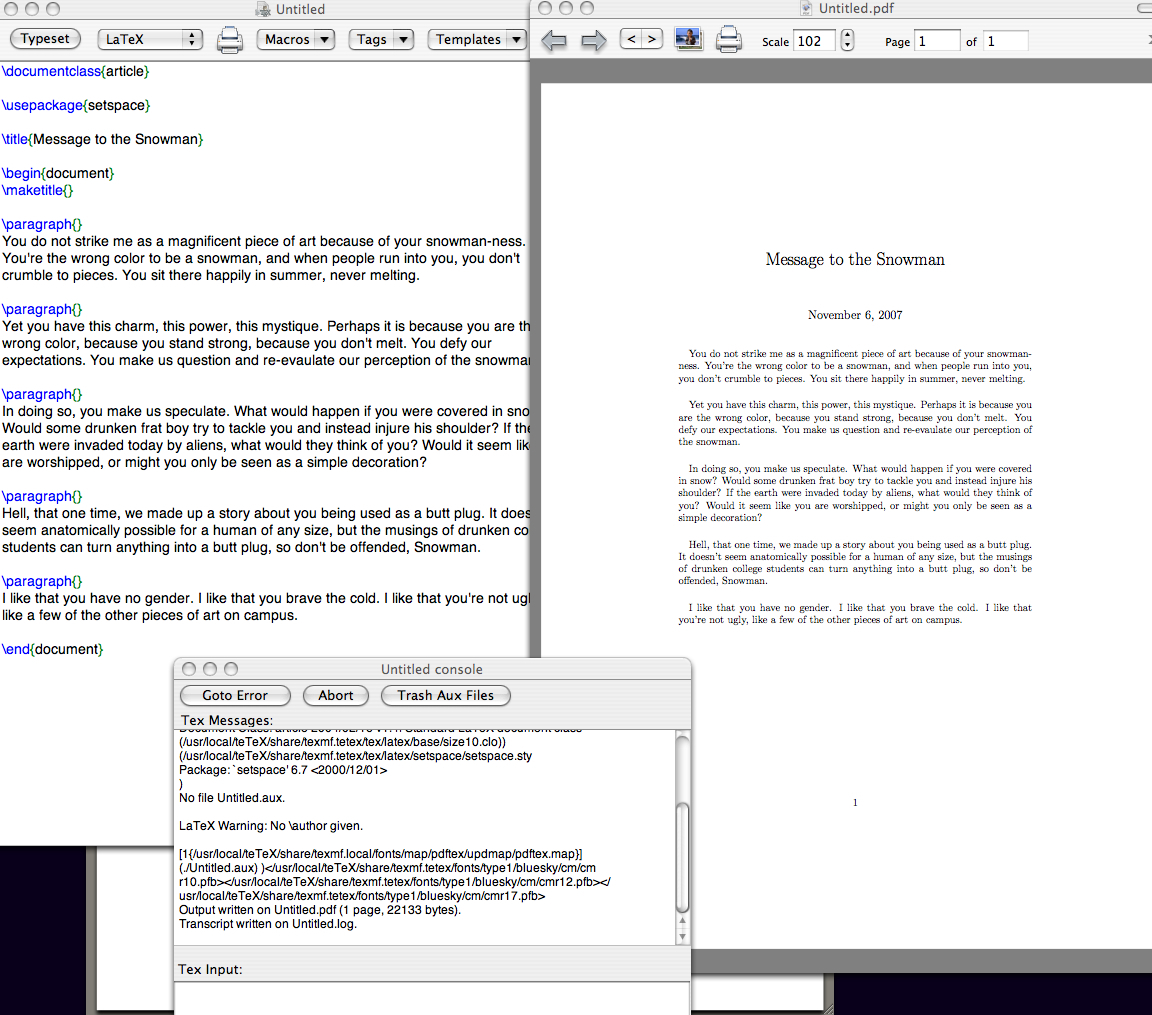The height and width of the screenshot is (1015, 1152).
Task: Click the printer icon in the editor toolbar
Action: [x=230, y=40]
